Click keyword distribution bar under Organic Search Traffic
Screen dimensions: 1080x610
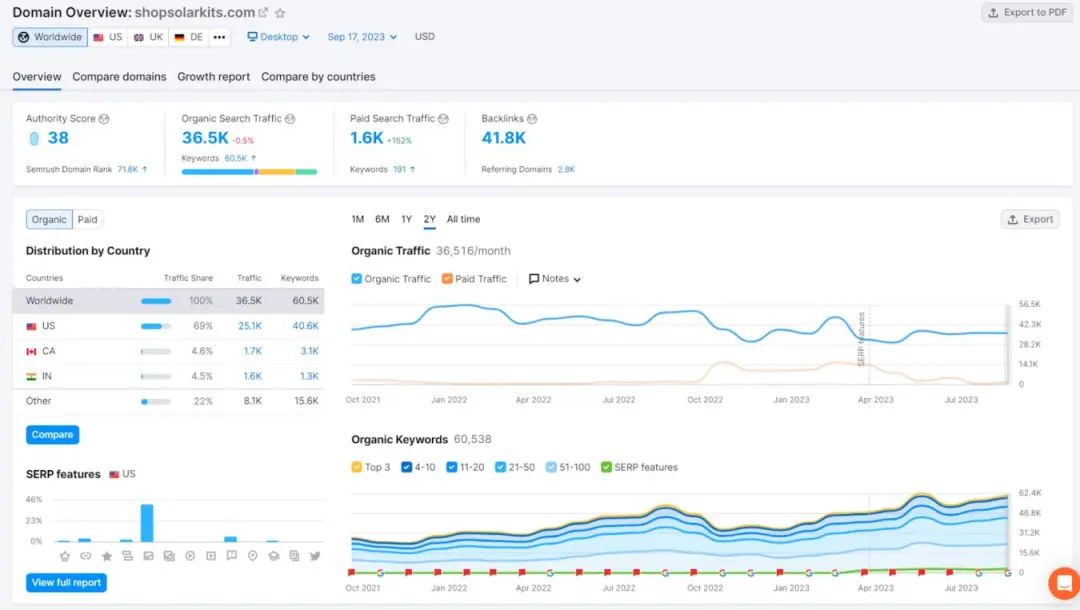click(x=249, y=171)
